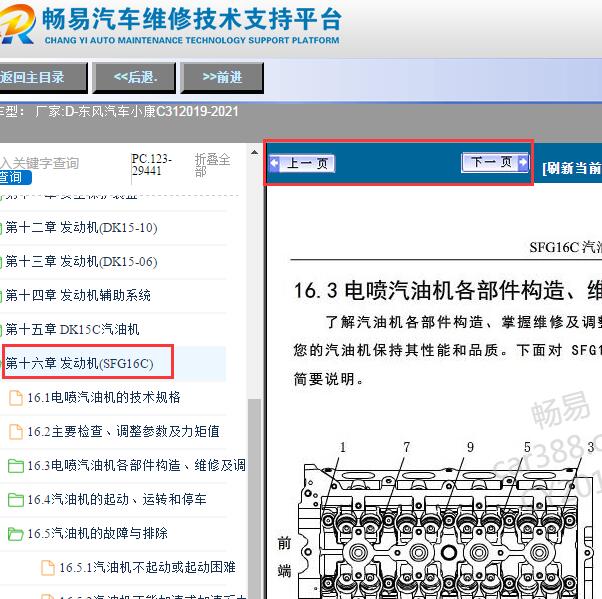
Task: Click the SFG16C page header text
Action: click(565, 247)
